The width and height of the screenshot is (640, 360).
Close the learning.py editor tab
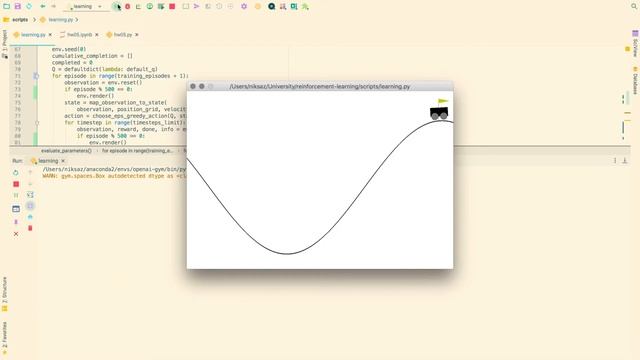pos(50,35)
